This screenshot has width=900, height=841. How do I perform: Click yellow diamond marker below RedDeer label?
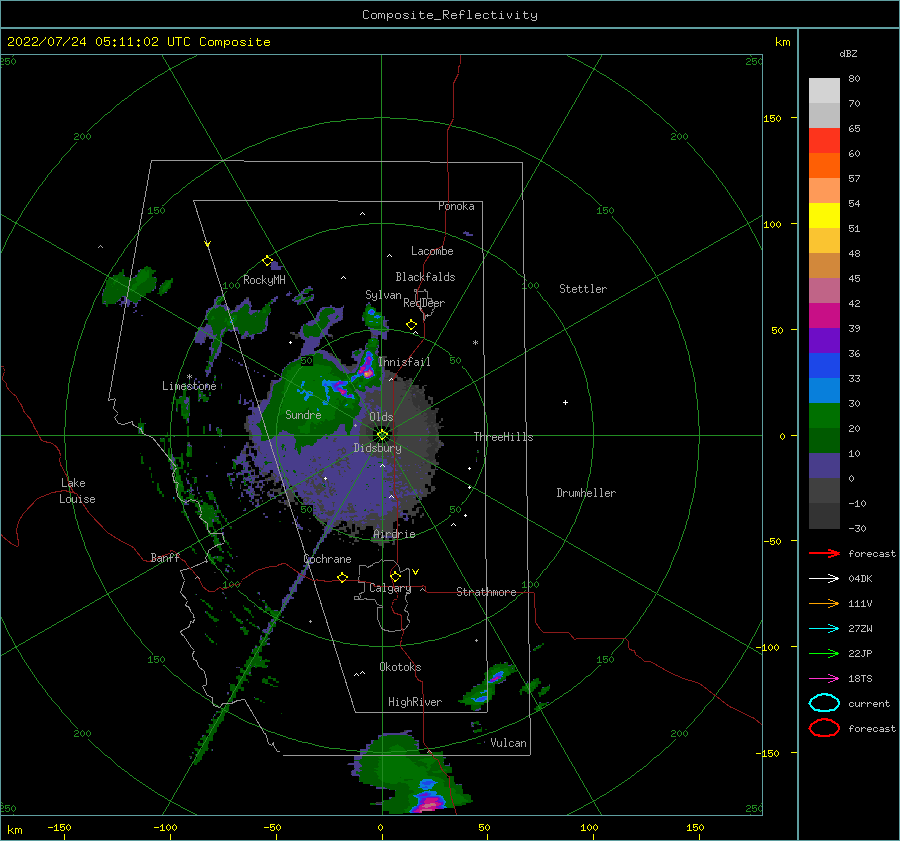[411, 325]
